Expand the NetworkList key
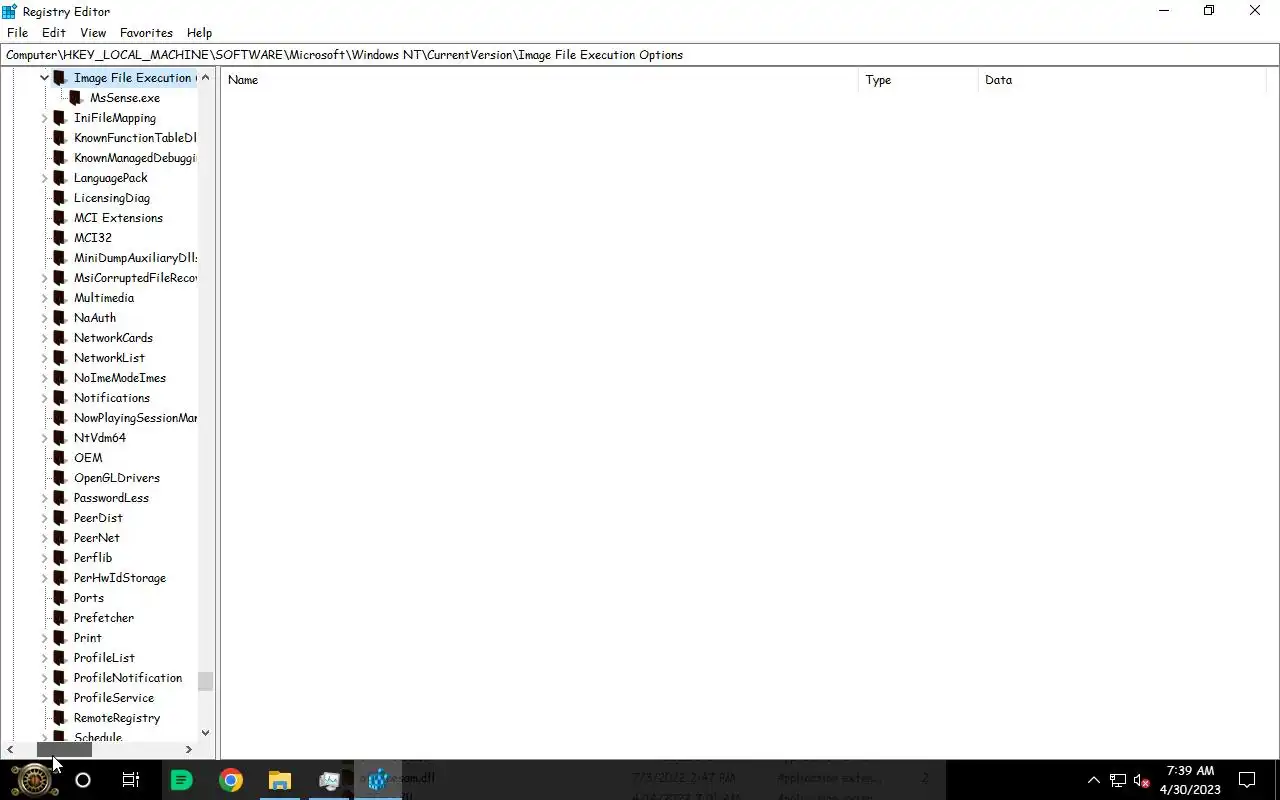Image resolution: width=1280 pixels, height=800 pixels. point(44,358)
